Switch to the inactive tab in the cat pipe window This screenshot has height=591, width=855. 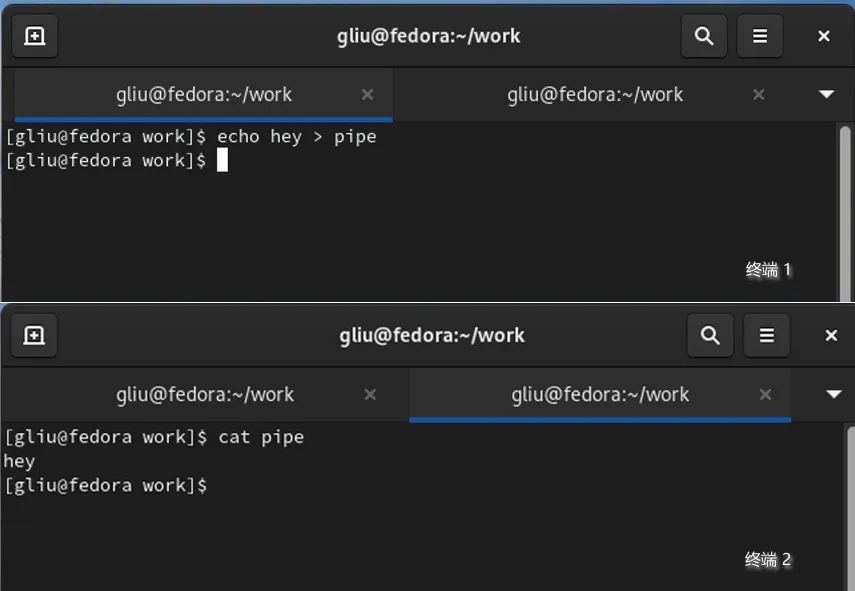pos(204,395)
